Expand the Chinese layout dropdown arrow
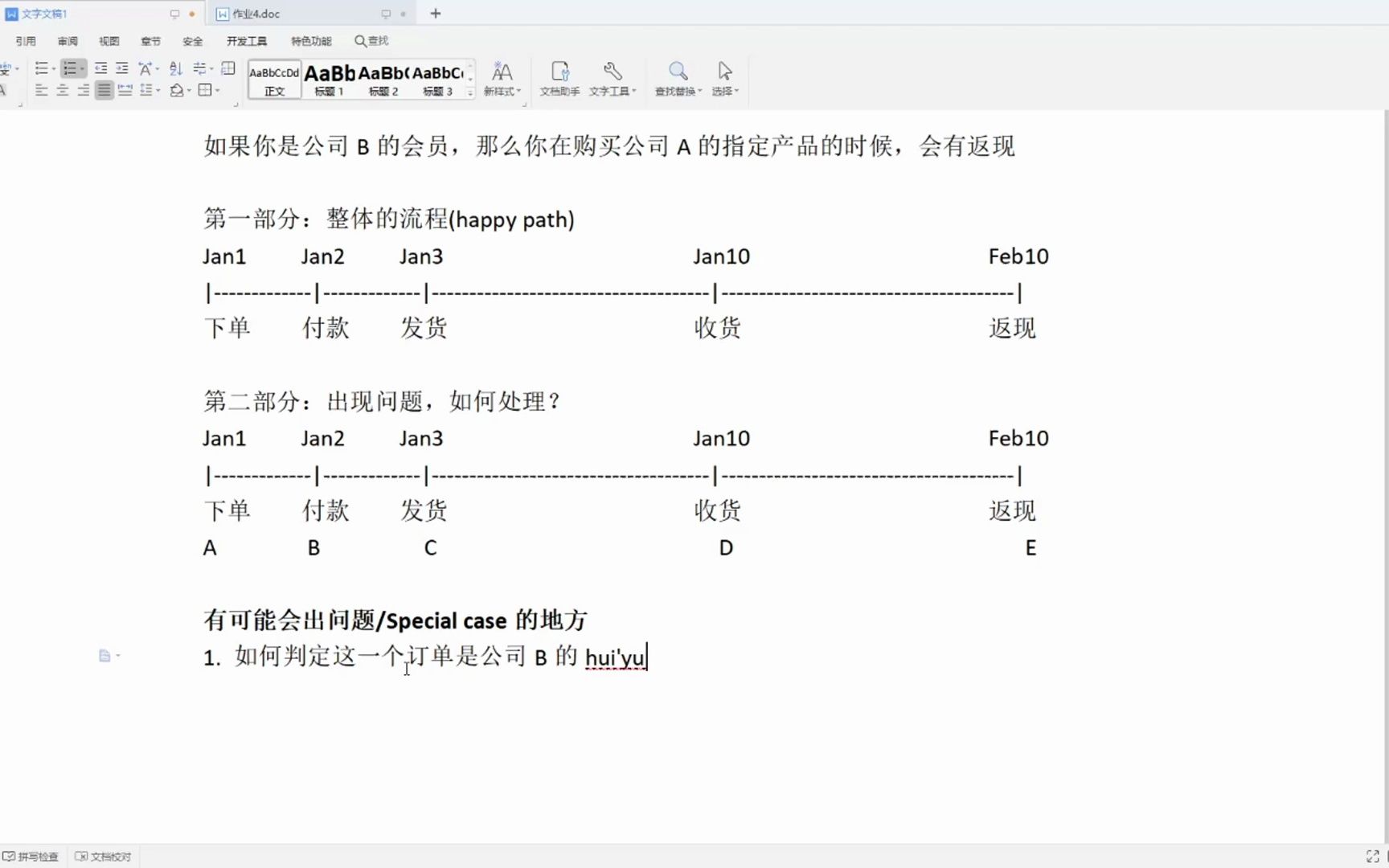Viewport: 1389px width, 868px height. (158, 70)
